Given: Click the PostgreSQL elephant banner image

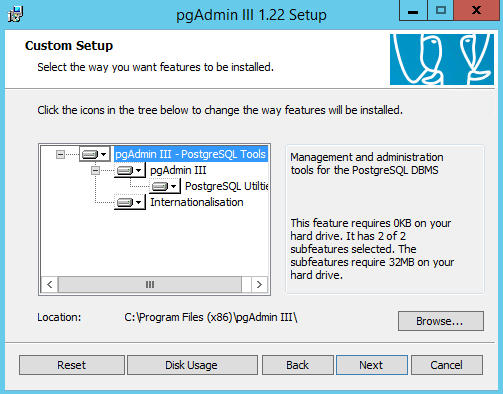Looking at the screenshot, I should tap(442, 59).
